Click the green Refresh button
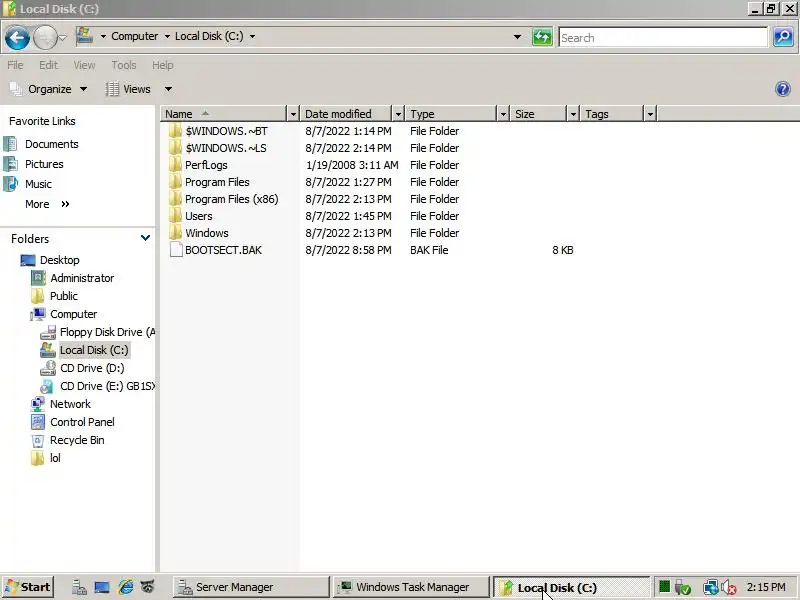The image size is (800, 600). (x=542, y=37)
